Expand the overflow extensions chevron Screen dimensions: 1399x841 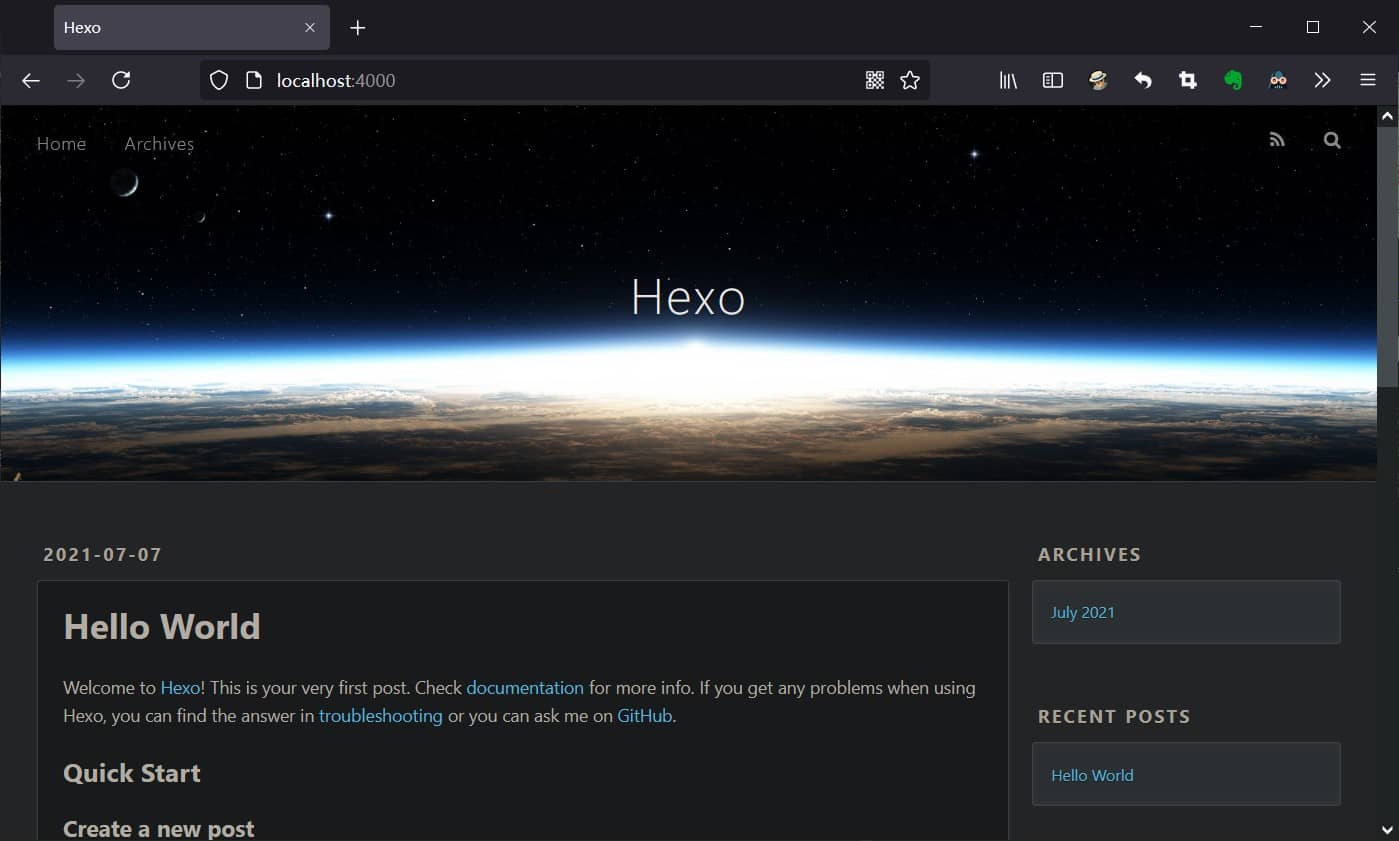[x=1322, y=81]
